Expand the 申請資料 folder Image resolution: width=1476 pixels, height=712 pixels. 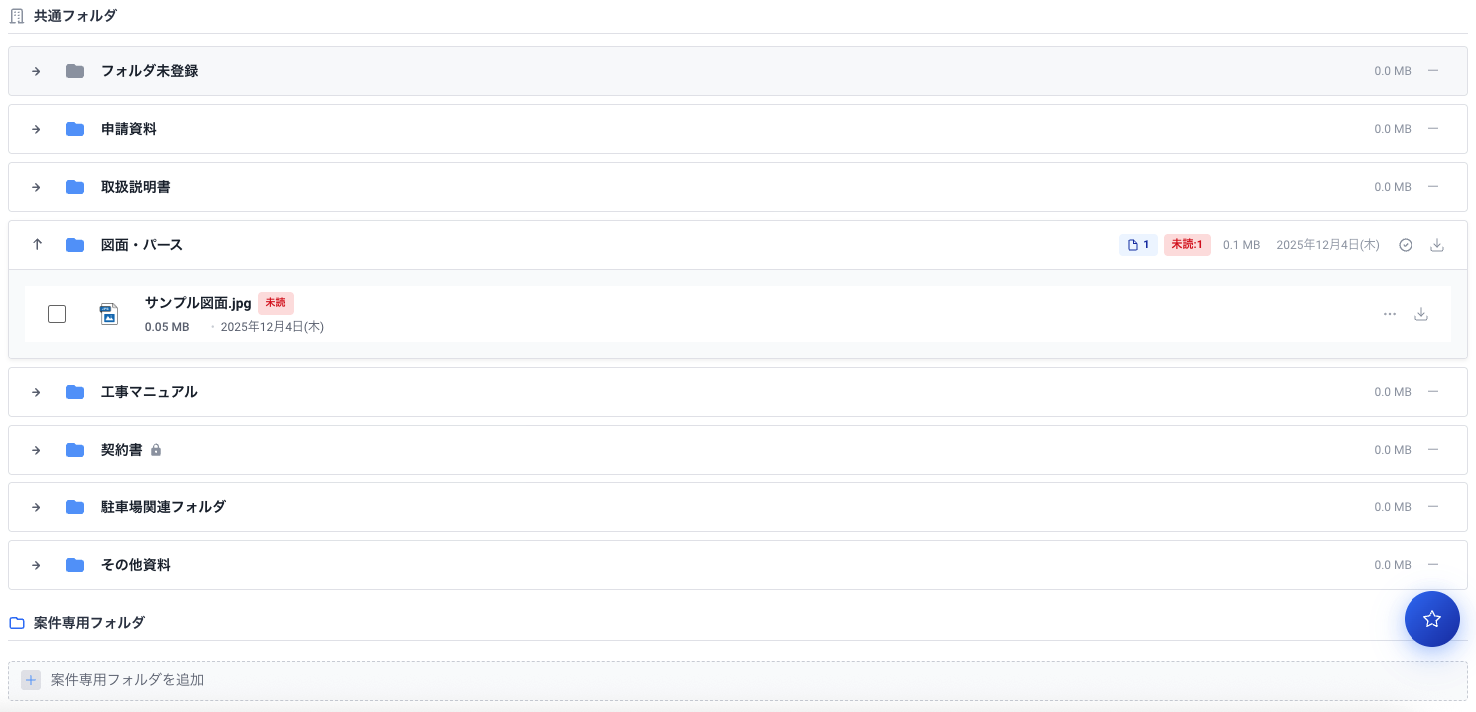point(36,129)
